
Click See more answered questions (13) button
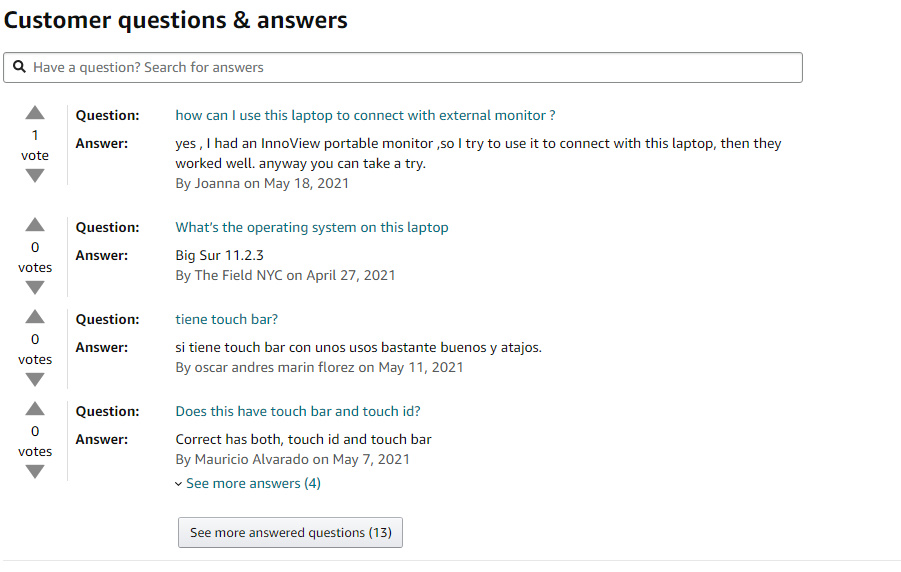pos(290,532)
